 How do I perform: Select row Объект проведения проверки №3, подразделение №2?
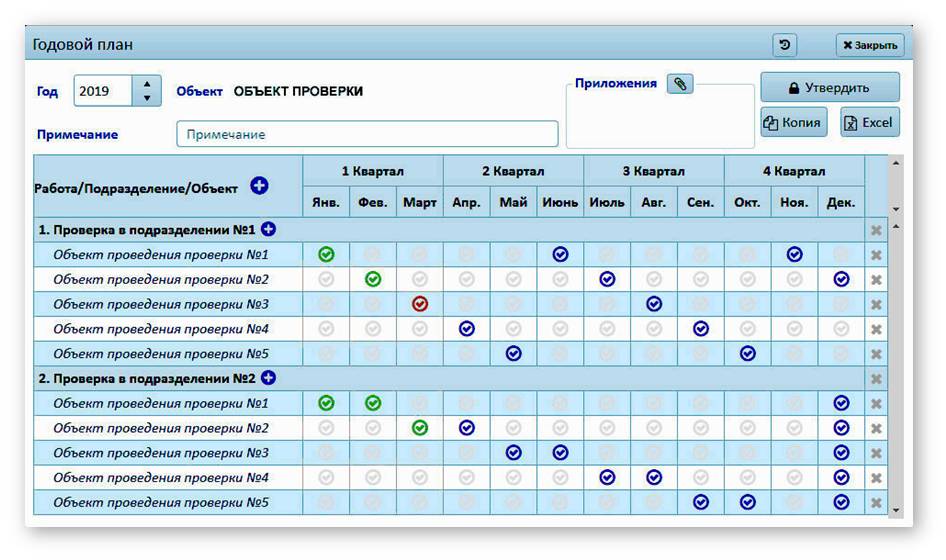168,453
